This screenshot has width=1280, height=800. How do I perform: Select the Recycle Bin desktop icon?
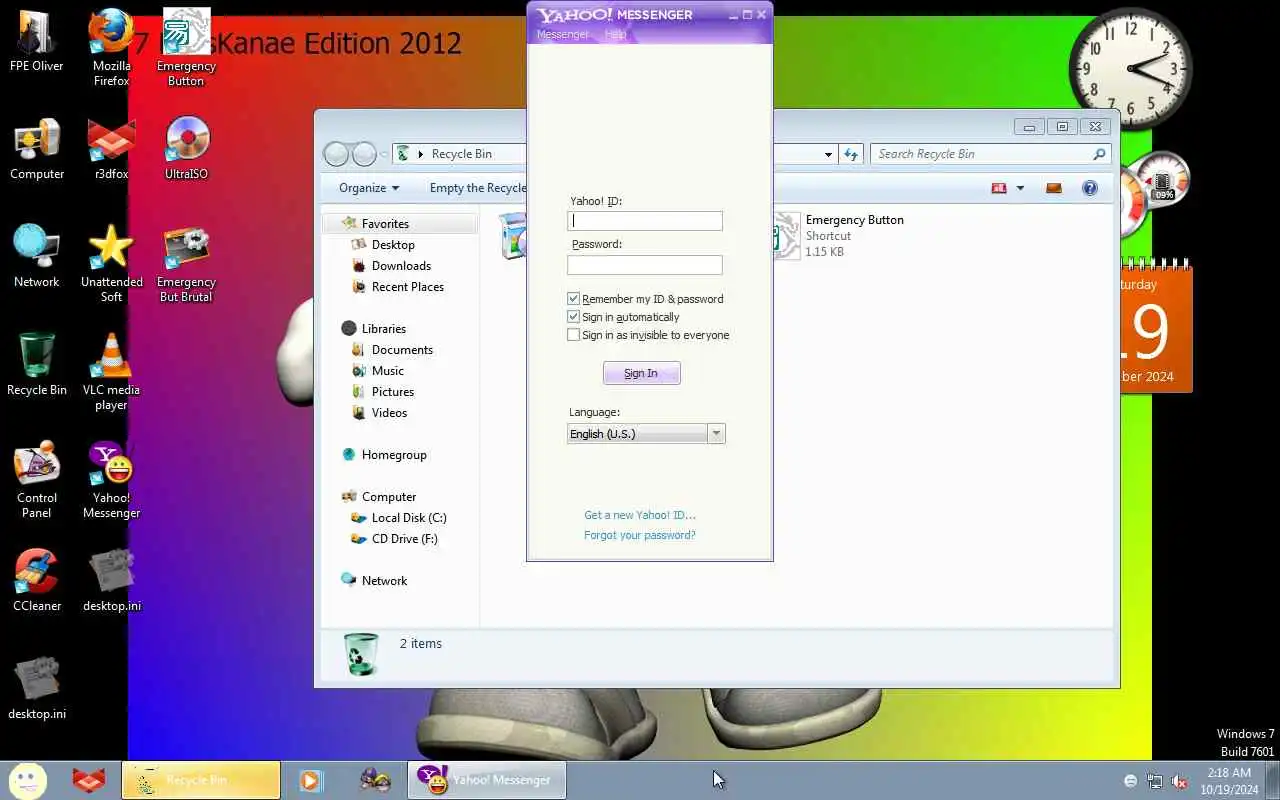point(37,364)
